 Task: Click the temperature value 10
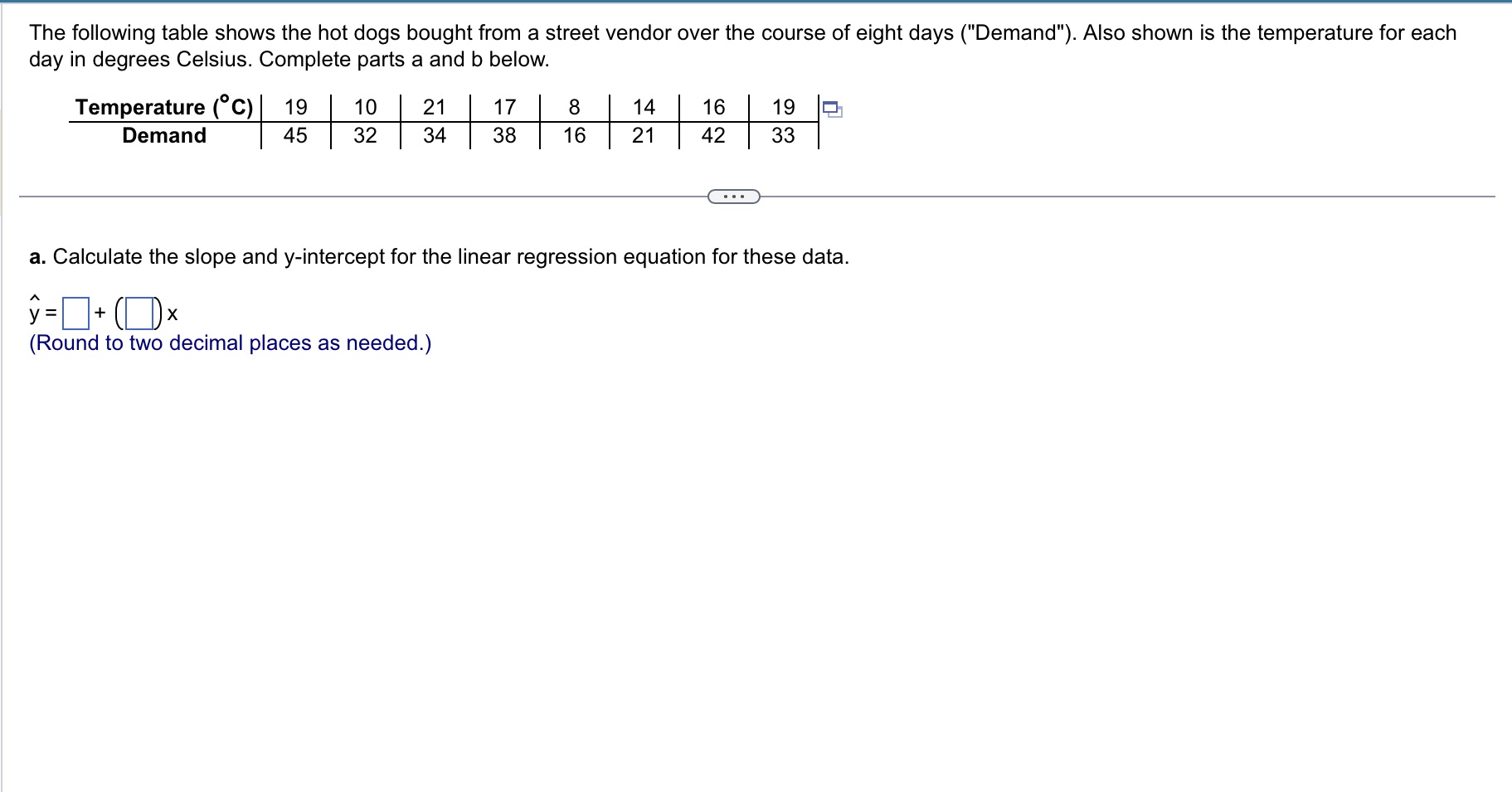click(364, 106)
